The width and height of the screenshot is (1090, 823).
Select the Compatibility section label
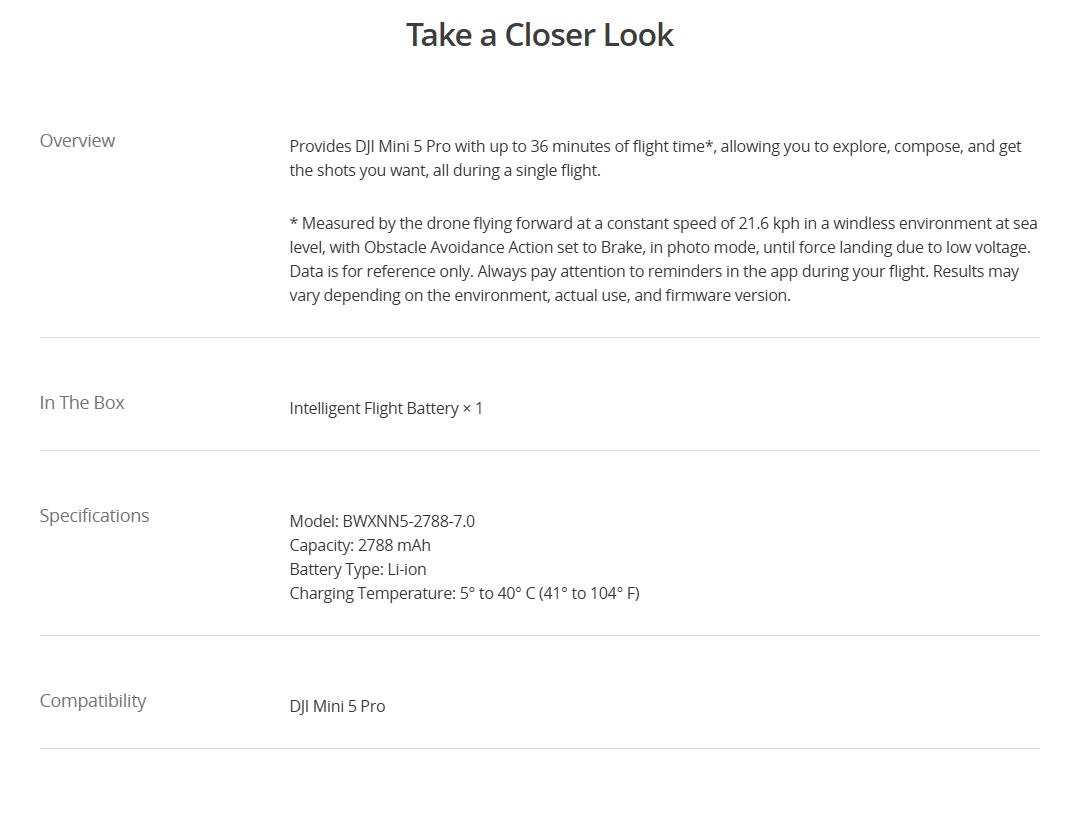pyautogui.click(x=93, y=701)
